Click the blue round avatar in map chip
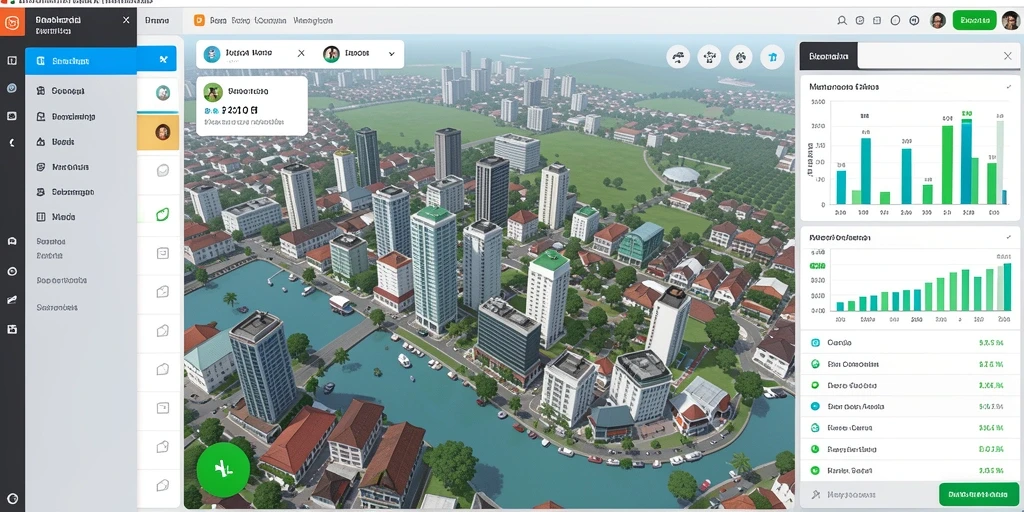The height and width of the screenshot is (512, 1024). tap(212, 54)
